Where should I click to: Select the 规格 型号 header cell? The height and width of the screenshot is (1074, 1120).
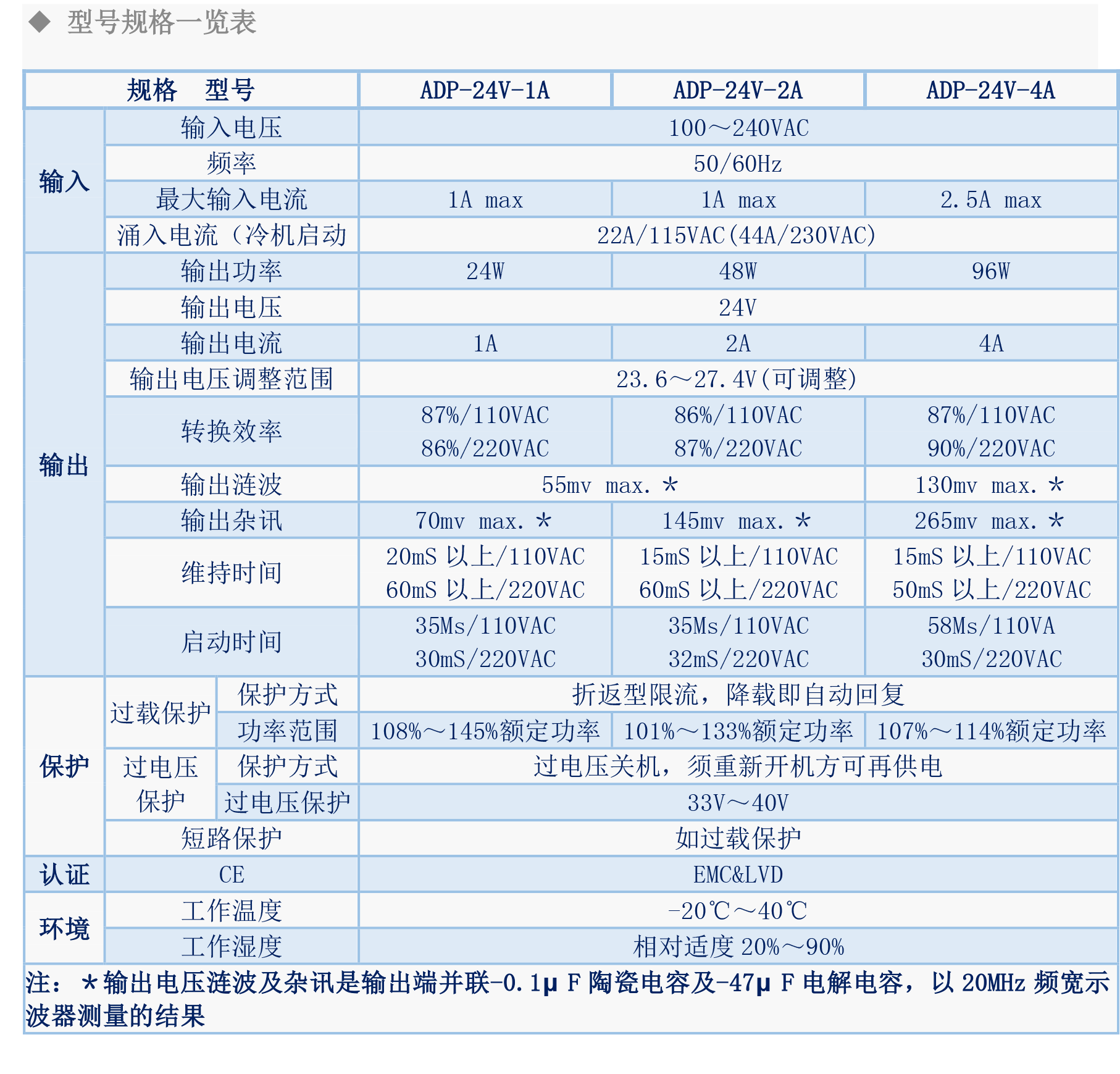[191, 90]
